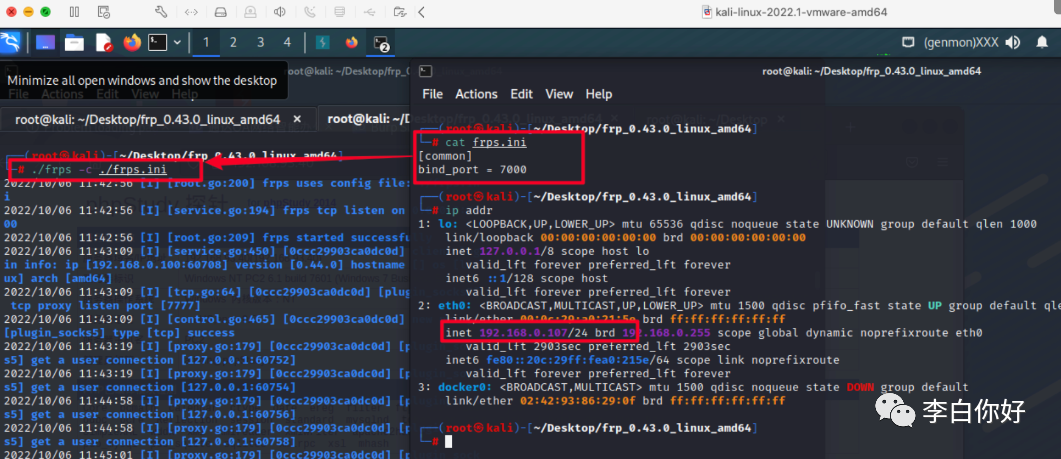Switch to workspace 1

pyautogui.click(x=206, y=43)
